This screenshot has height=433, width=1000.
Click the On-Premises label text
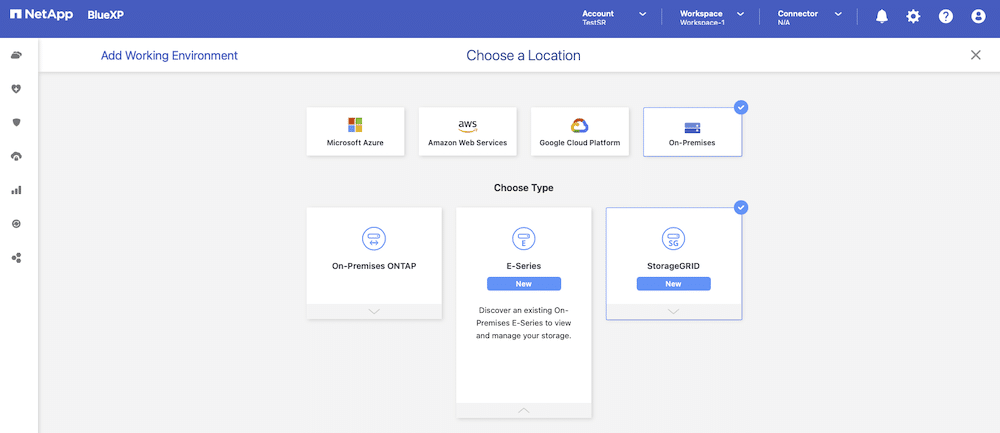tap(692, 143)
